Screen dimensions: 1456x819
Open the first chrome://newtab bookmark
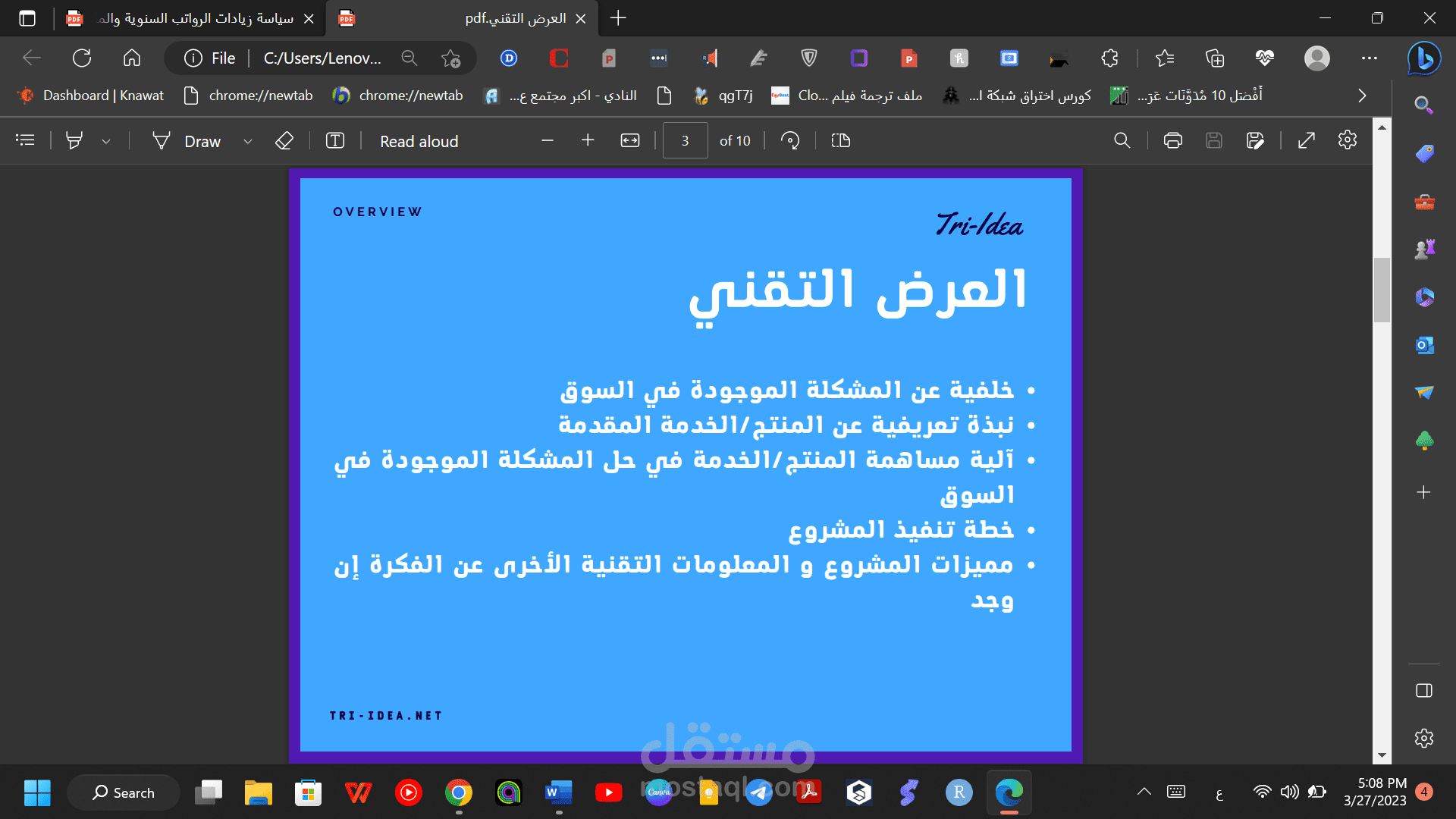click(249, 96)
